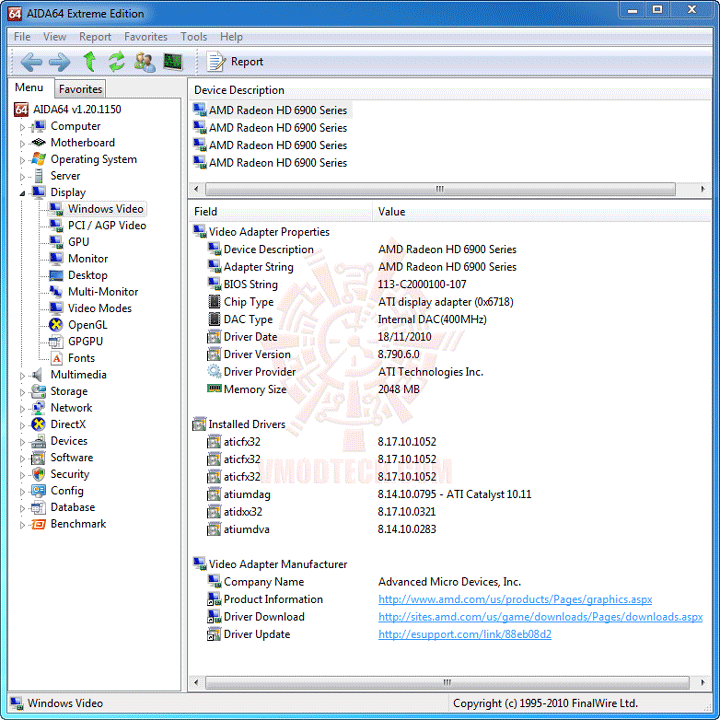The height and width of the screenshot is (720, 720).
Task: Select the OpenGL tree item
Action: tap(78, 325)
